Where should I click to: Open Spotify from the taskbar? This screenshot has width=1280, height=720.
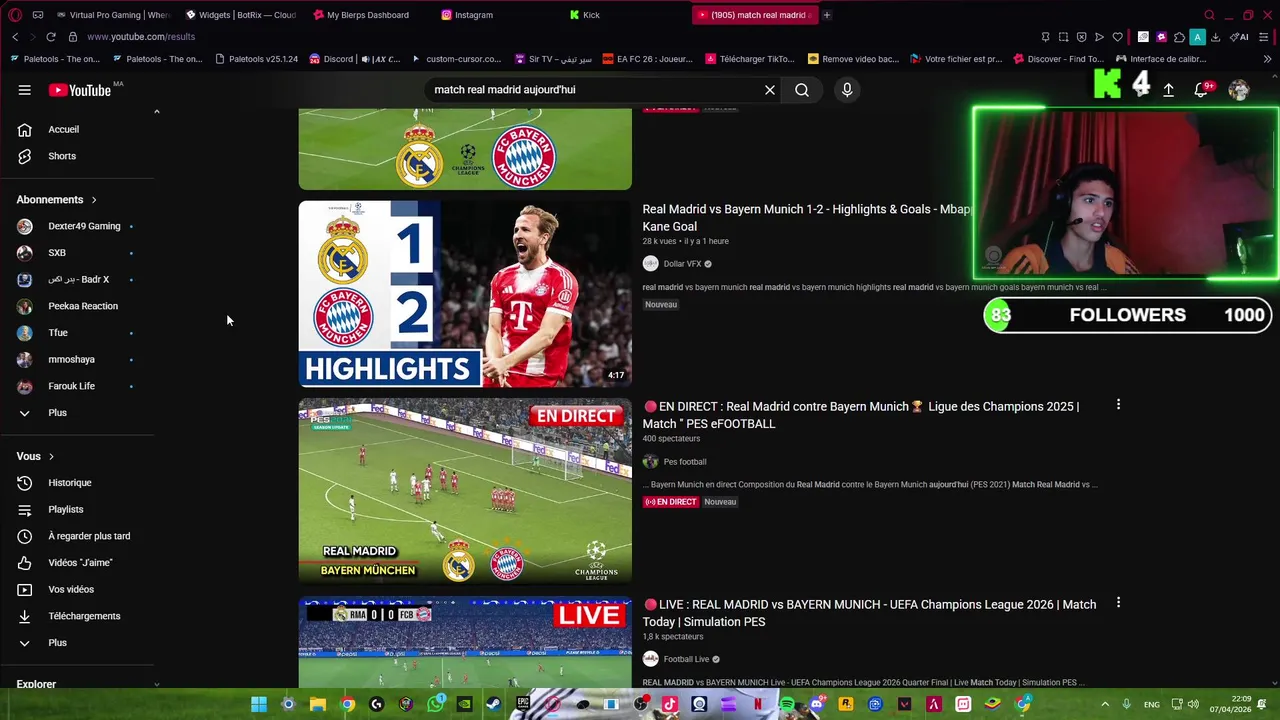787,704
